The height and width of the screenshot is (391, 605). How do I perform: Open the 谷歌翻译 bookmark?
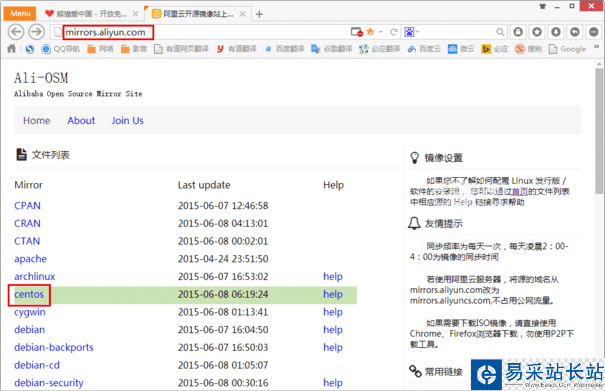pyautogui.click(x=332, y=49)
